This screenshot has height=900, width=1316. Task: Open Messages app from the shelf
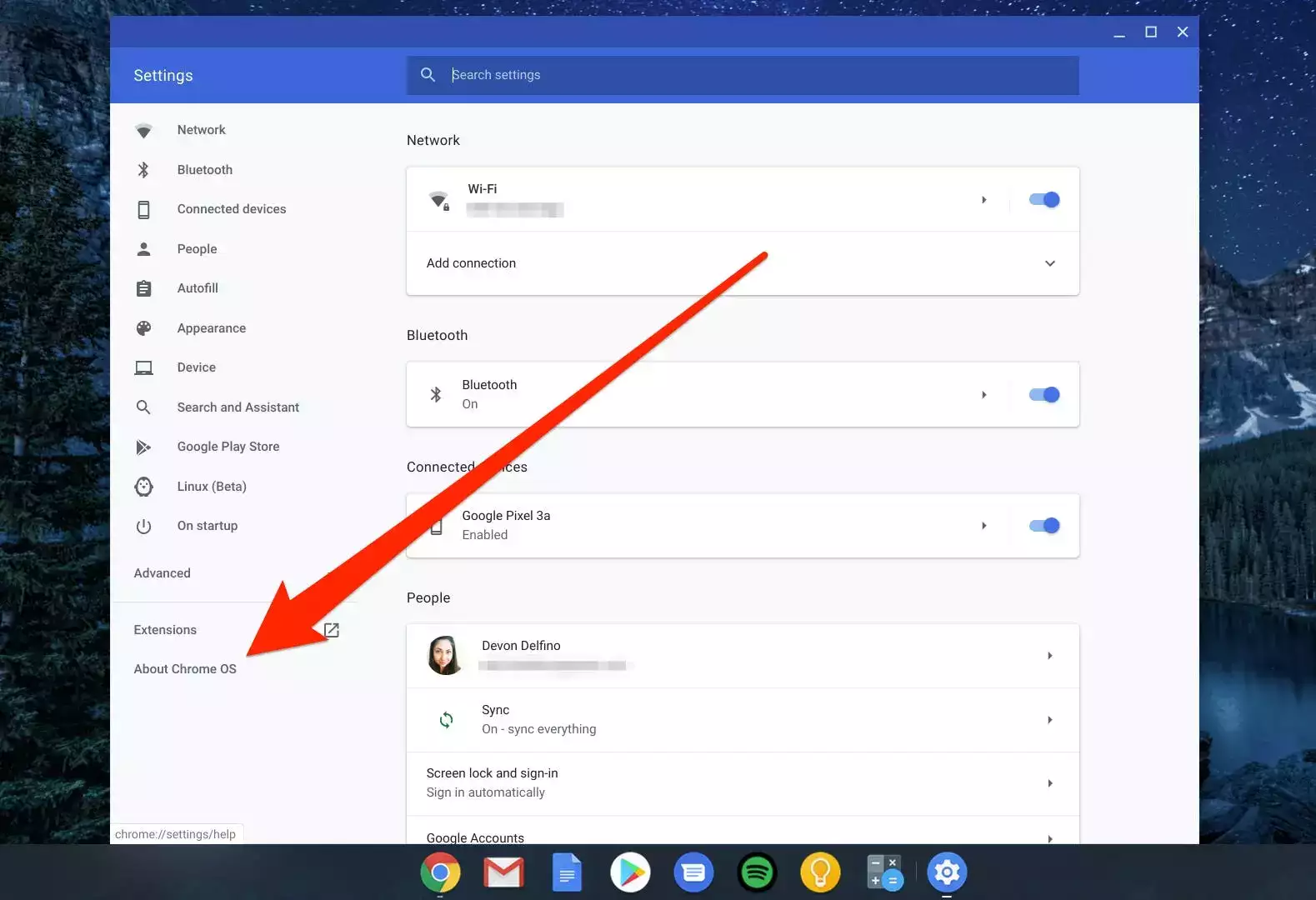coord(693,872)
